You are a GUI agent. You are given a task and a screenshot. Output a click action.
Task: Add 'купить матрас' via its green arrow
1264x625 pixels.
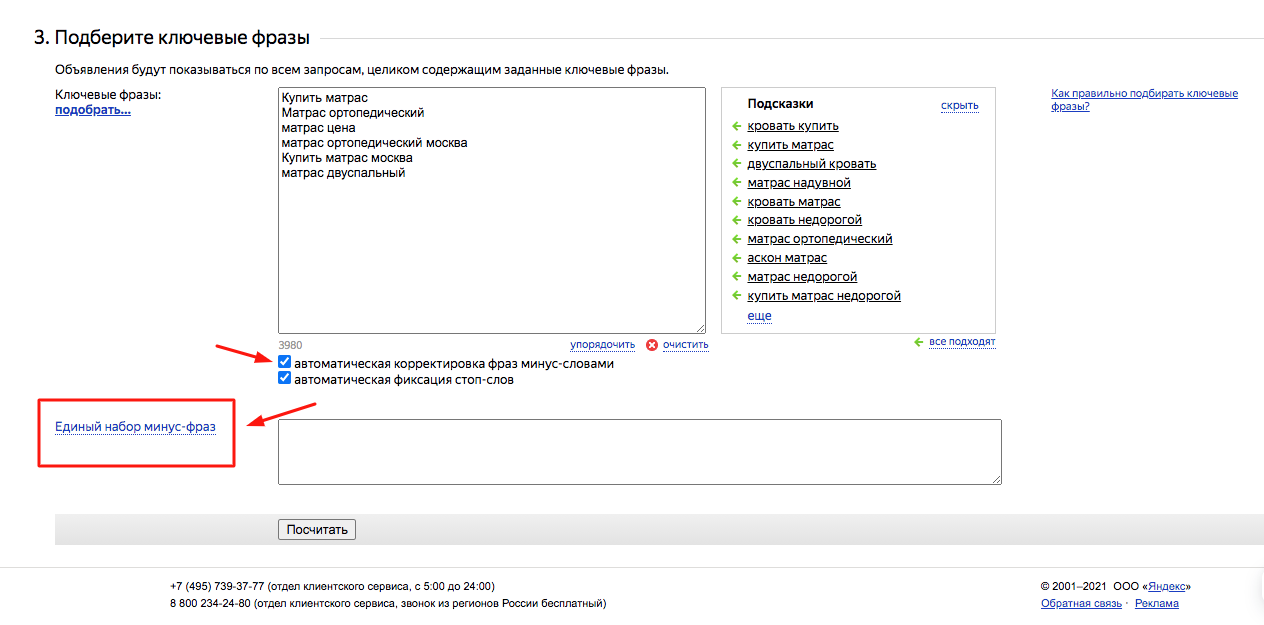[x=736, y=145]
